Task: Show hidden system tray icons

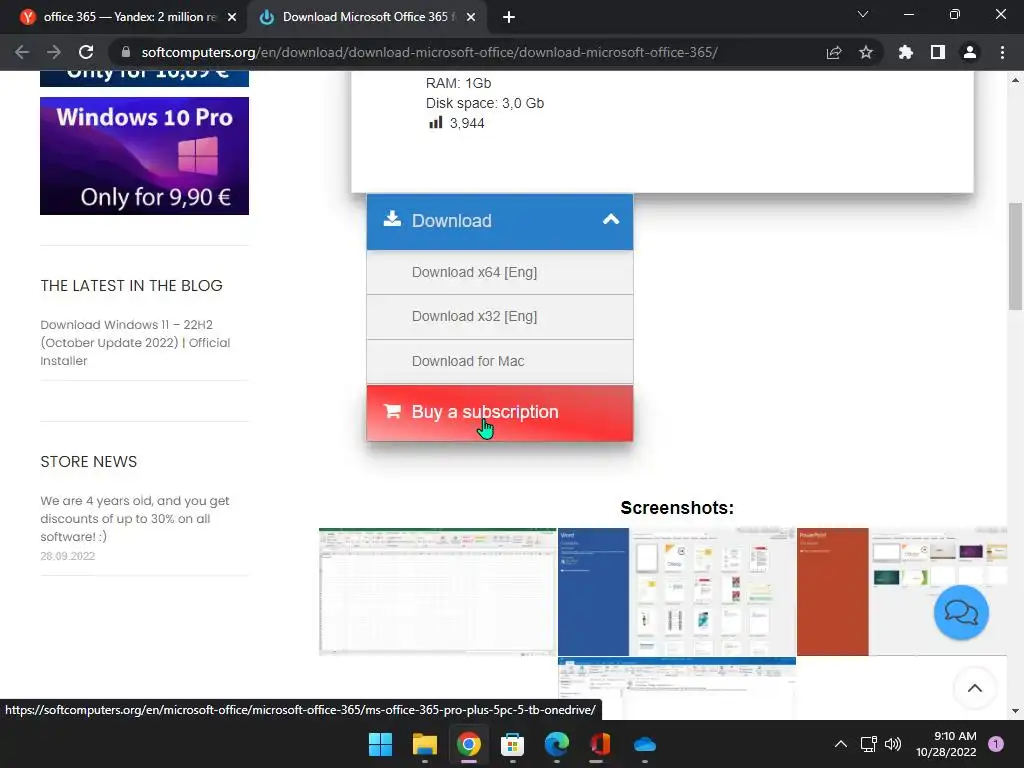Action: tap(841, 744)
